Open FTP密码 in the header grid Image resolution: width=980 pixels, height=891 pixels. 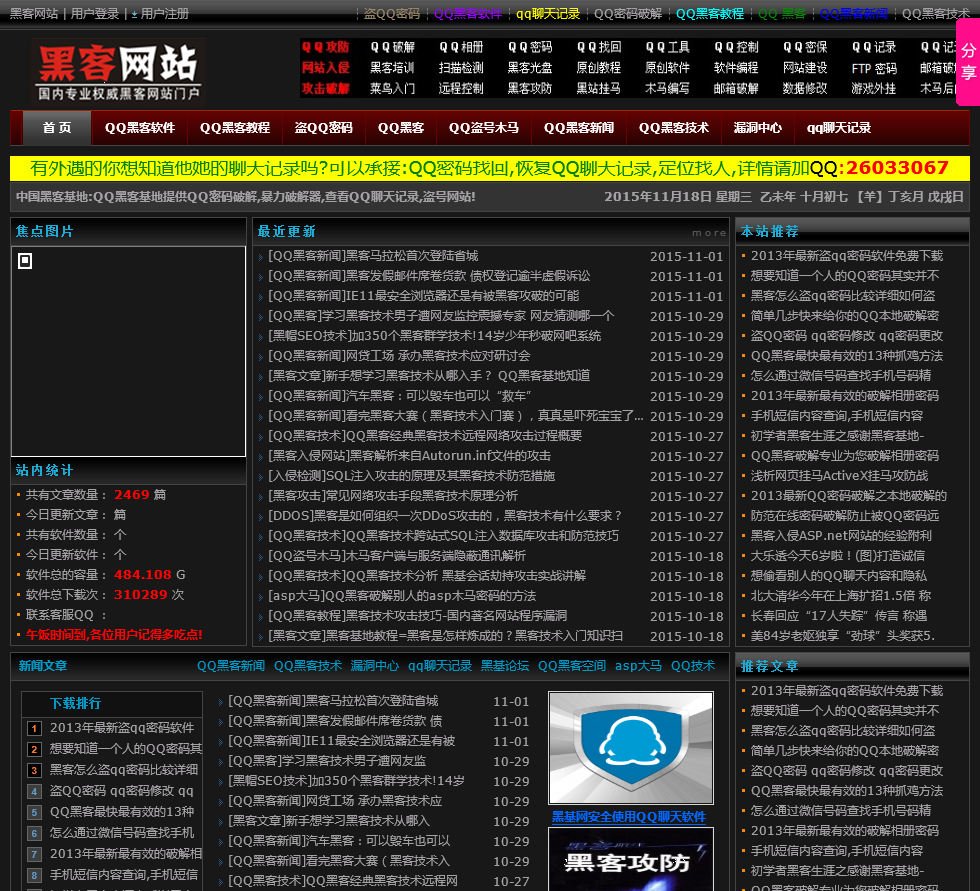(x=874, y=68)
